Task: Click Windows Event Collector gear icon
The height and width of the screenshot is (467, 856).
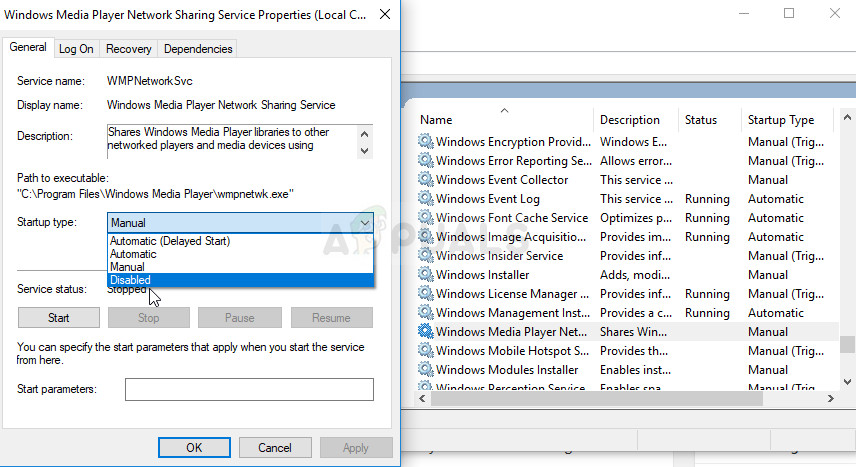Action: pos(426,180)
